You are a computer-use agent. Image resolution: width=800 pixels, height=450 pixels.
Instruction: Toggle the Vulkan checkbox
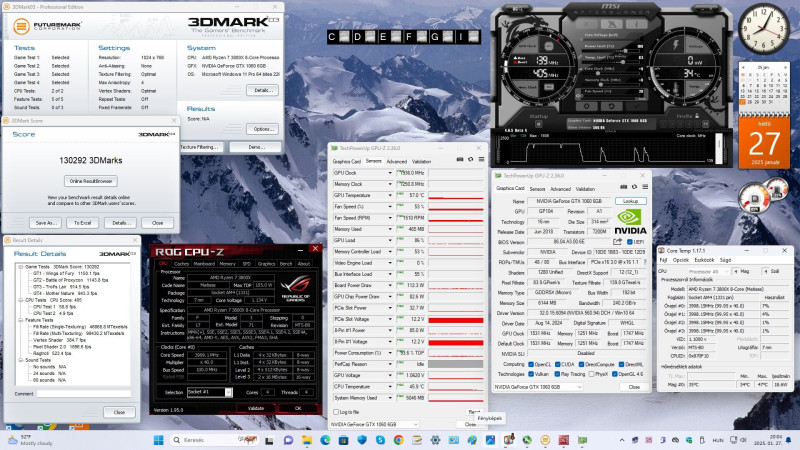click(x=531, y=374)
